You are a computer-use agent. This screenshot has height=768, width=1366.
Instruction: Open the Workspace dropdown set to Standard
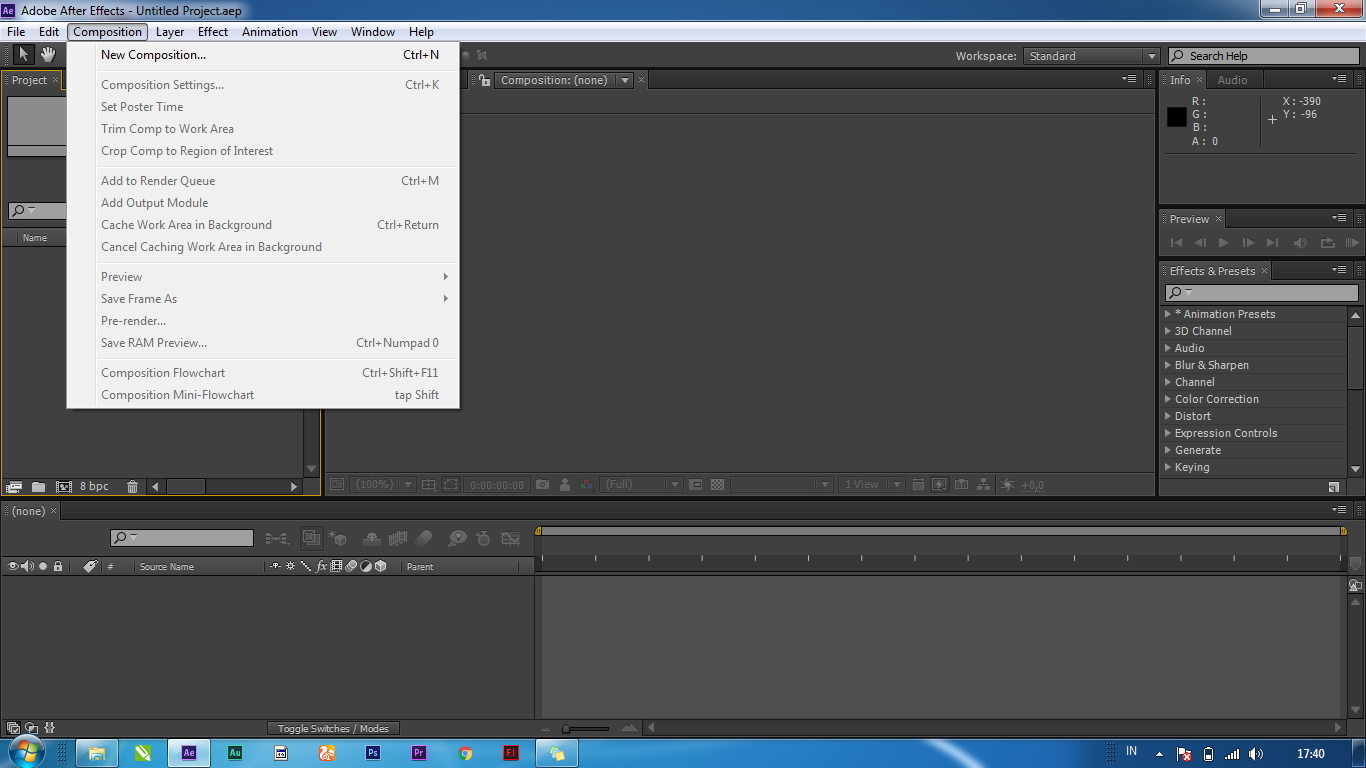point(1090,56)
